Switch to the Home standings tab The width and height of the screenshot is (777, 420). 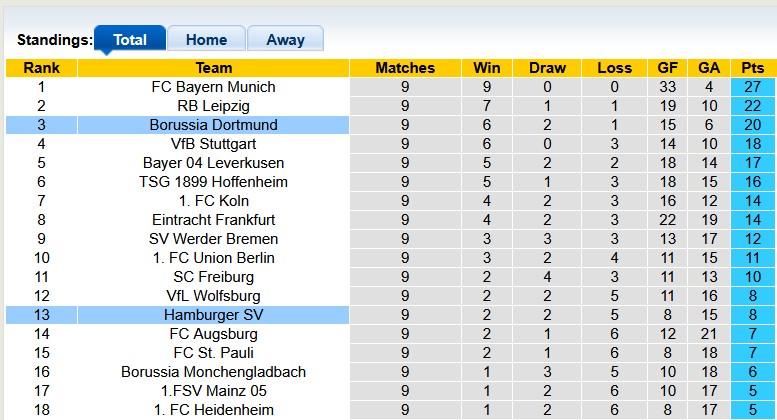(206, 40)
